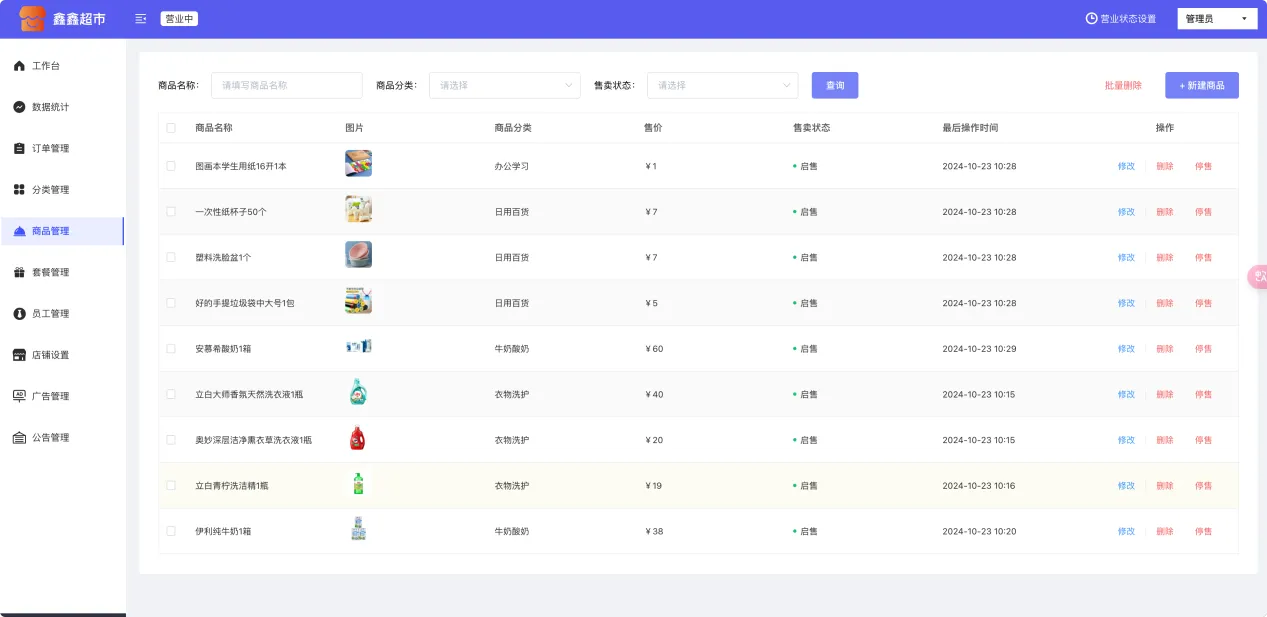Click the 新建商品 button
The width and height of the screenshot is (1267, 617).
pos(1201,86)
